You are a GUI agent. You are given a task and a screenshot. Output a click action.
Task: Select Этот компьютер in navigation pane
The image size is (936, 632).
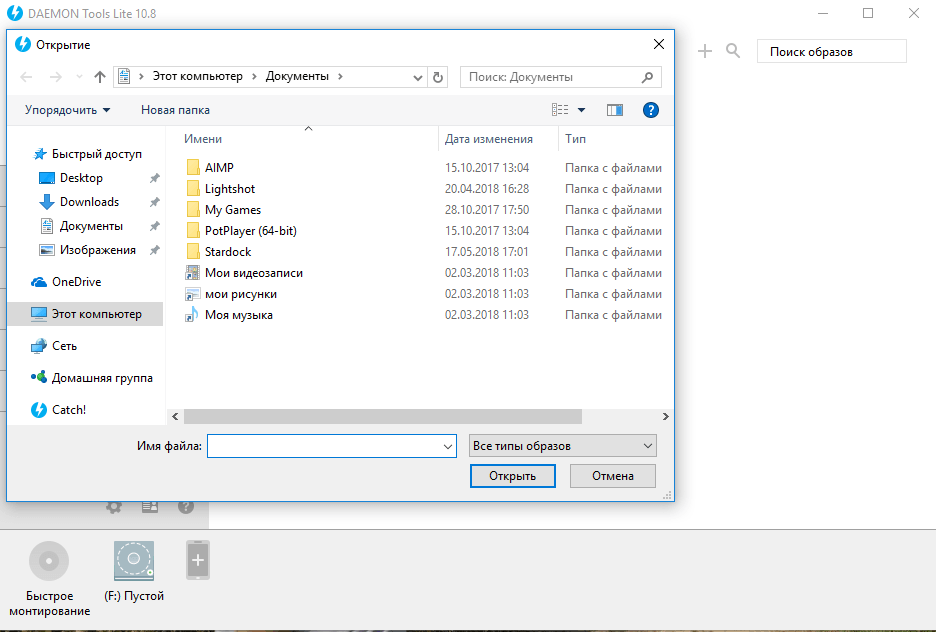tap(85, 314)
